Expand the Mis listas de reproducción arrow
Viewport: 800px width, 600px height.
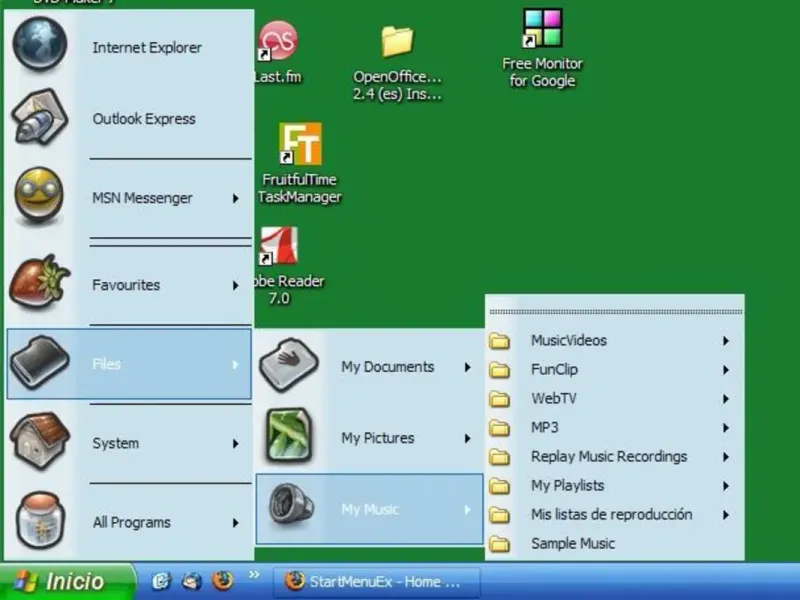(x=726, y=515)
